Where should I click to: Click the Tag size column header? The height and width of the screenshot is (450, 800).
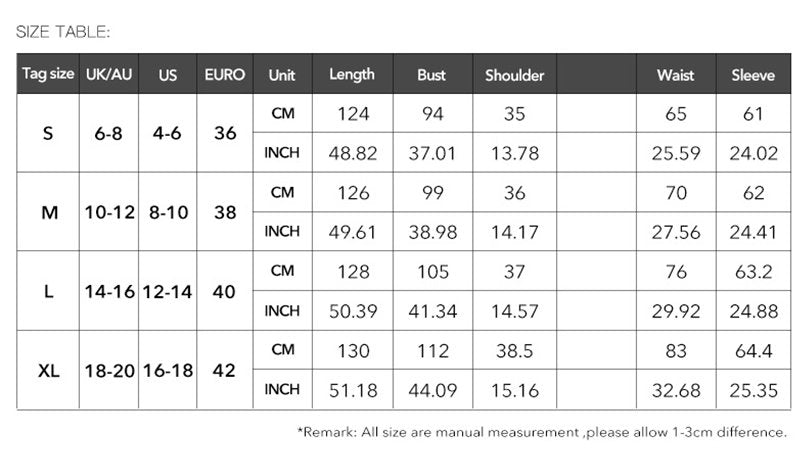click(48, 75)
